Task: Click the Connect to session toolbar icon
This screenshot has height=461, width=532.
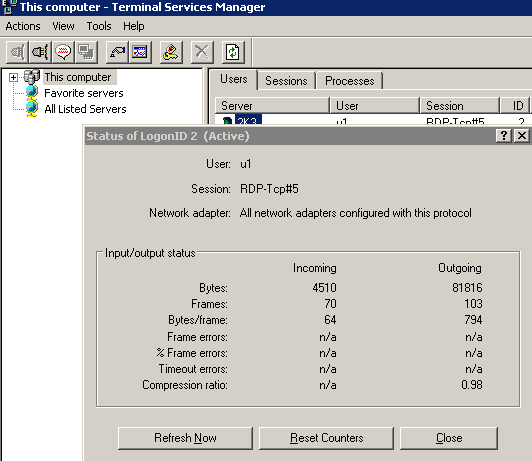Action: pos(17,52)
